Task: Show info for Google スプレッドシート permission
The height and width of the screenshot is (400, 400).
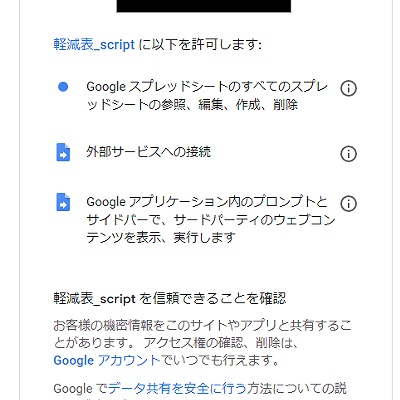Action: point(348,88)
